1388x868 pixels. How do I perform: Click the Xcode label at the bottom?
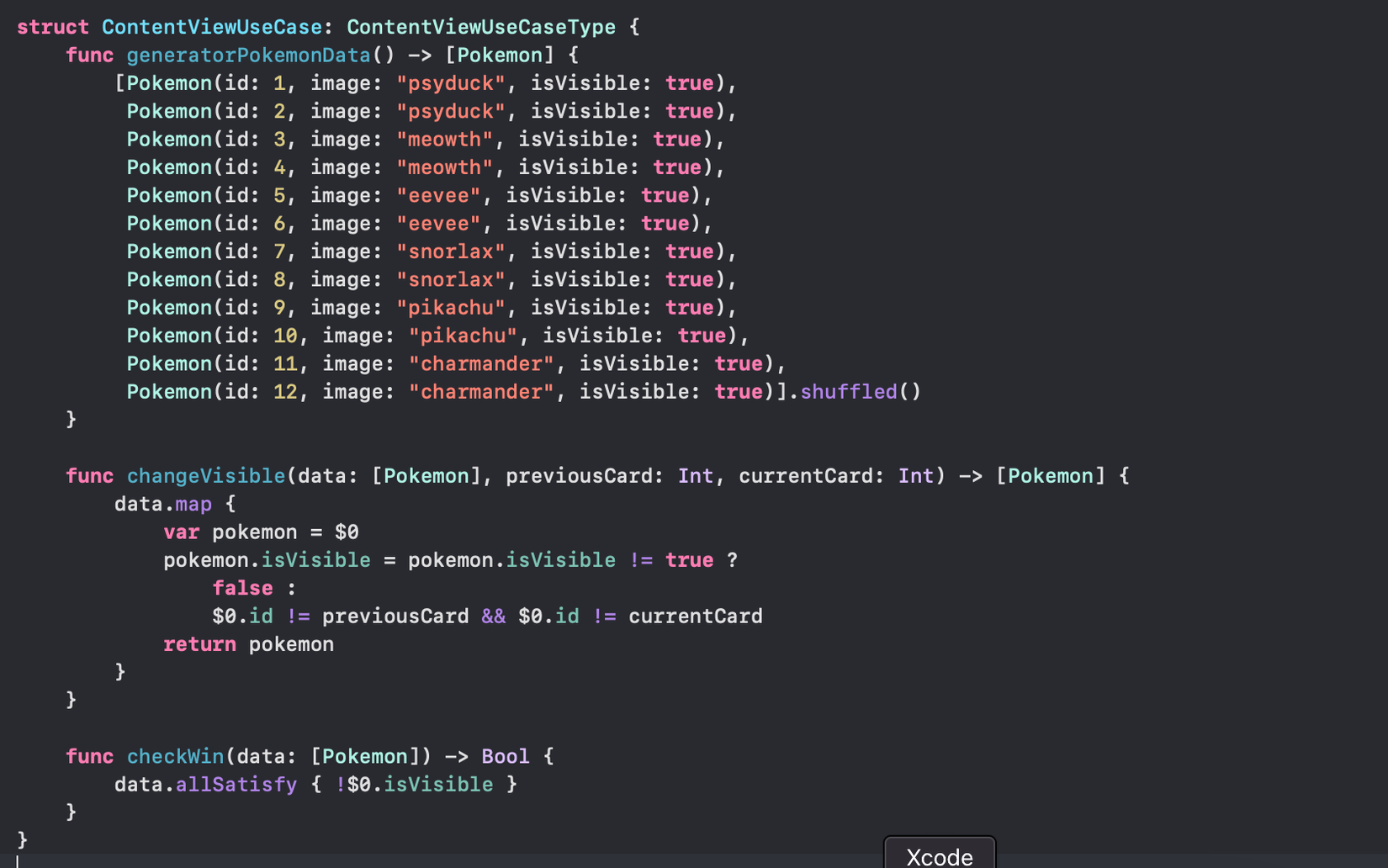(939, 856)
